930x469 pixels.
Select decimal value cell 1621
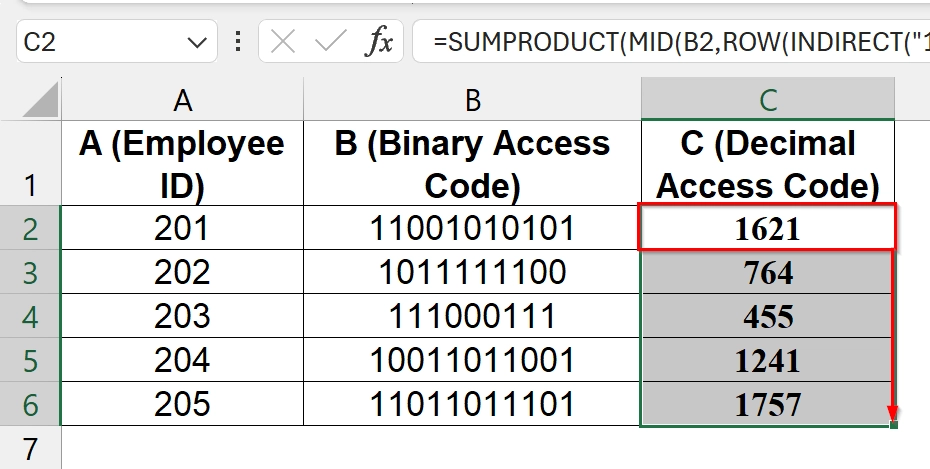tap(767, 228)
